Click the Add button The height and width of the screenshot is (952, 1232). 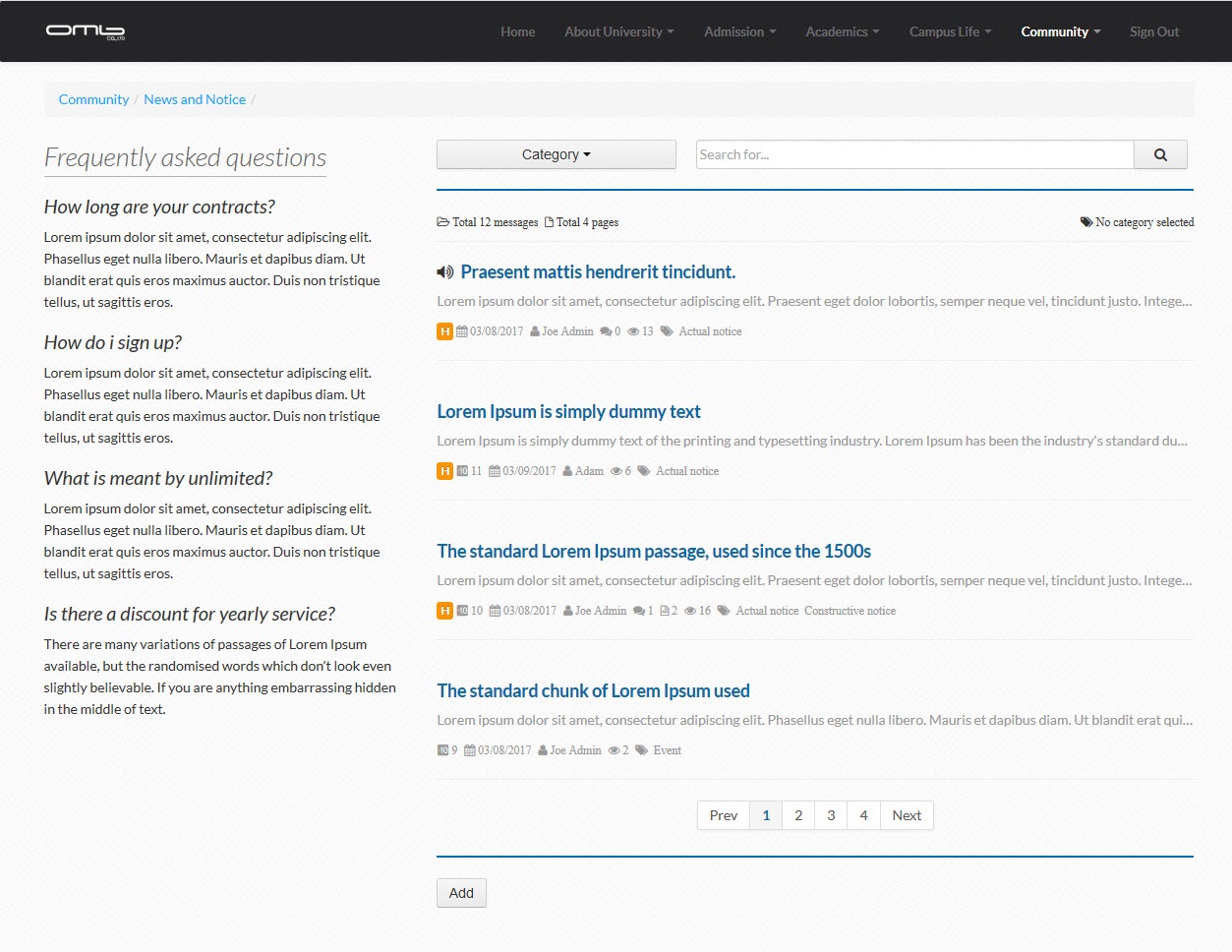461,893
